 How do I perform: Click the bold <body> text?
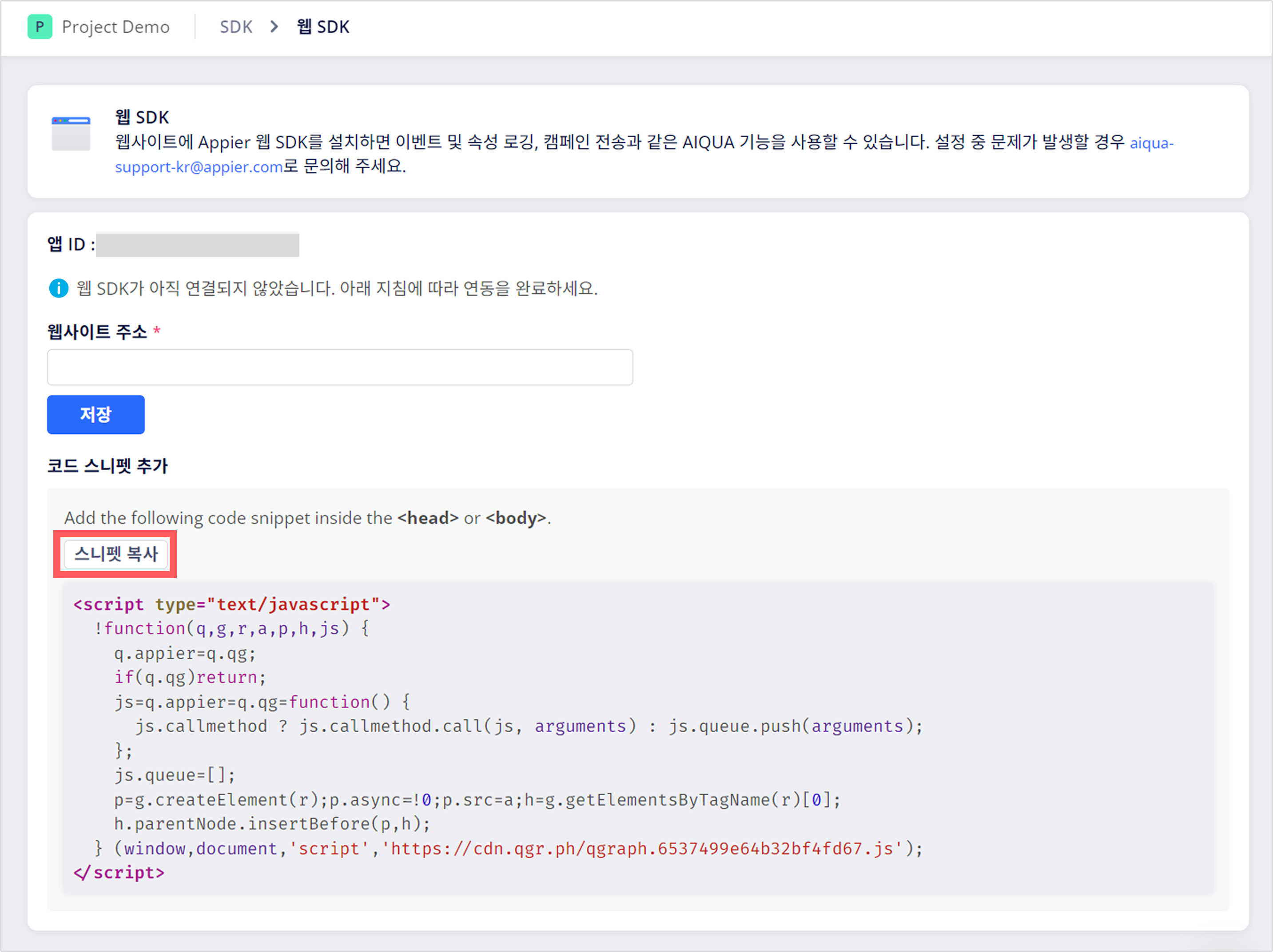point(516,518)
